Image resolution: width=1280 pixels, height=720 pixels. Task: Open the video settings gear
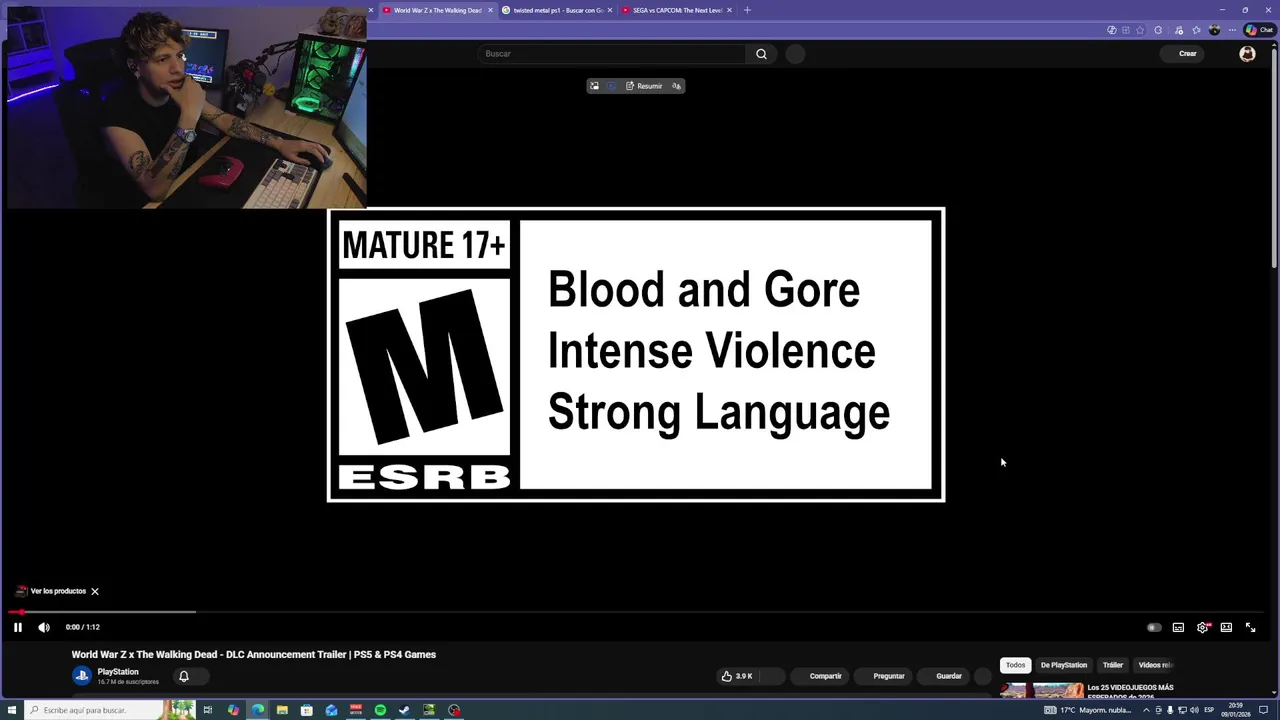point(1203,627)
